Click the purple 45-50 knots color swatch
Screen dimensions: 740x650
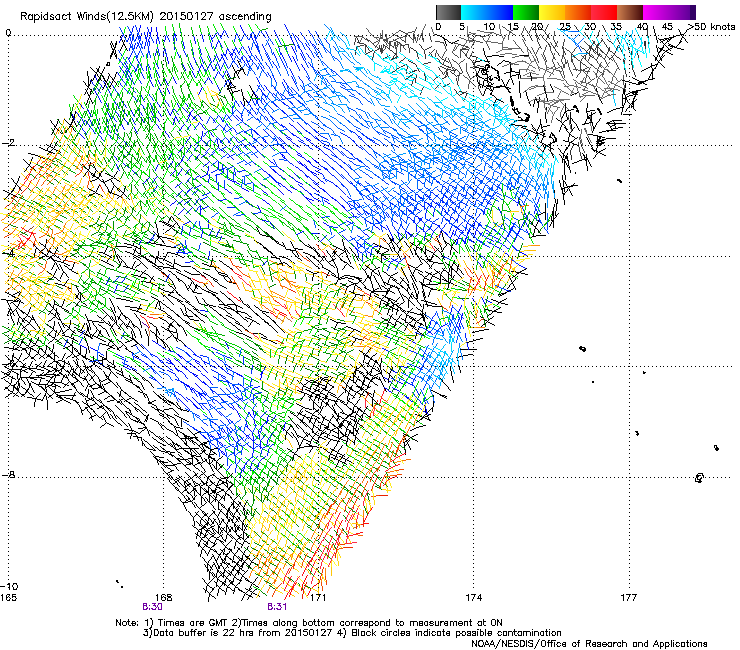pyautogui.click(x=682, y=12)
